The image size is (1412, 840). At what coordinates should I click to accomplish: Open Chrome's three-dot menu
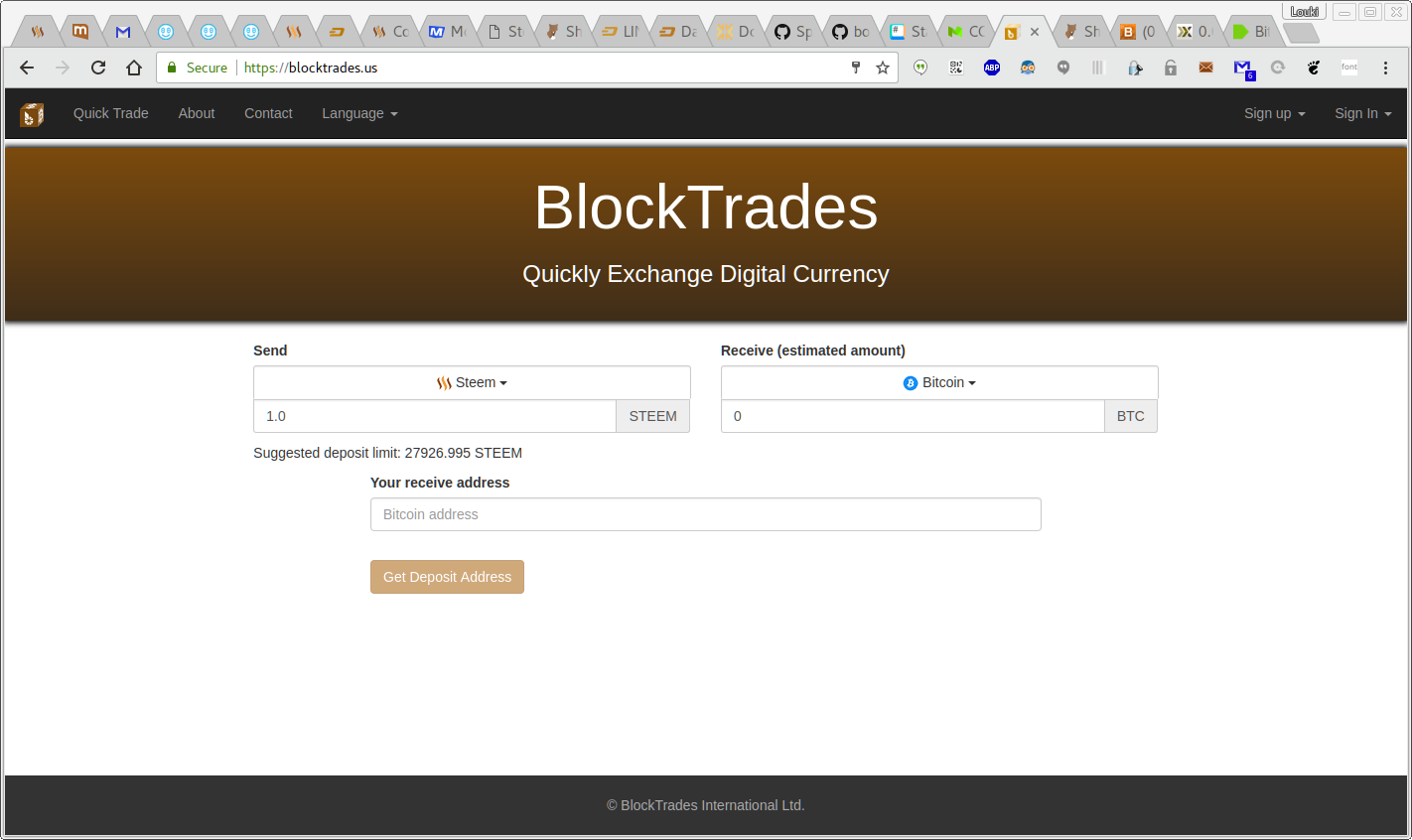pyautogui.click(x=1385, y=68)
